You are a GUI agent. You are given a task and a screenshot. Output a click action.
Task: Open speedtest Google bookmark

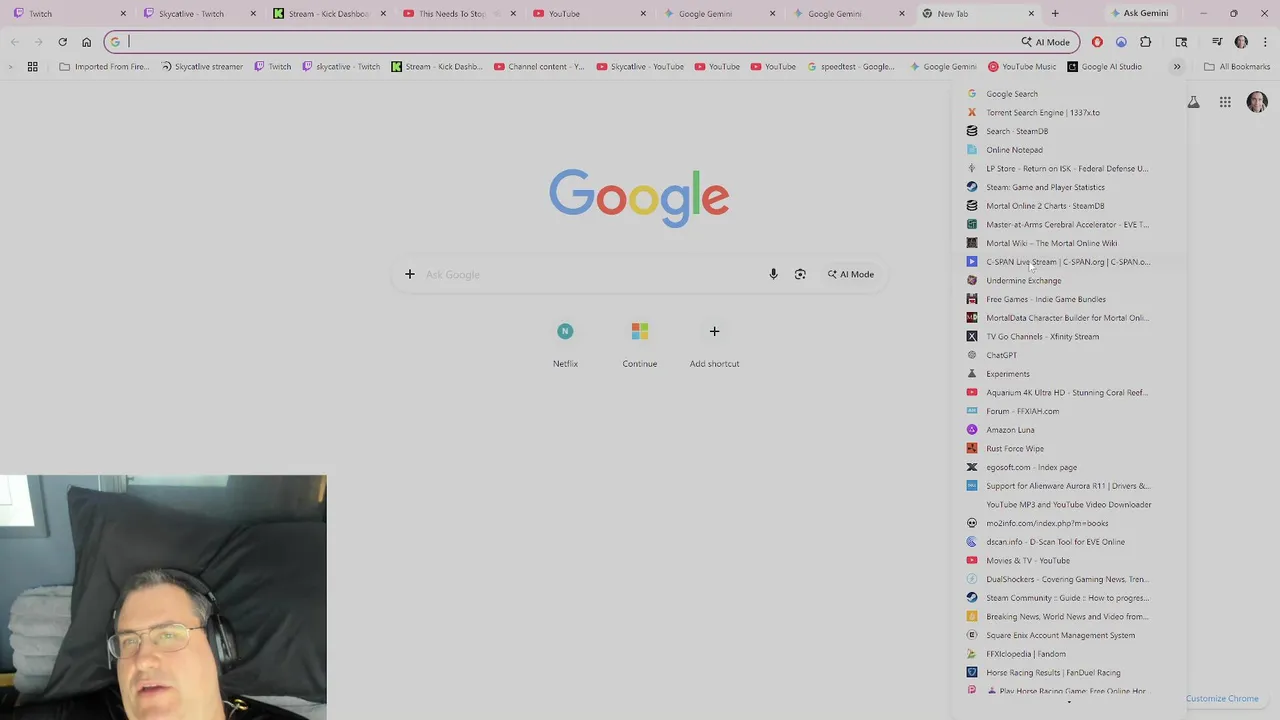(x=850, y=67)
